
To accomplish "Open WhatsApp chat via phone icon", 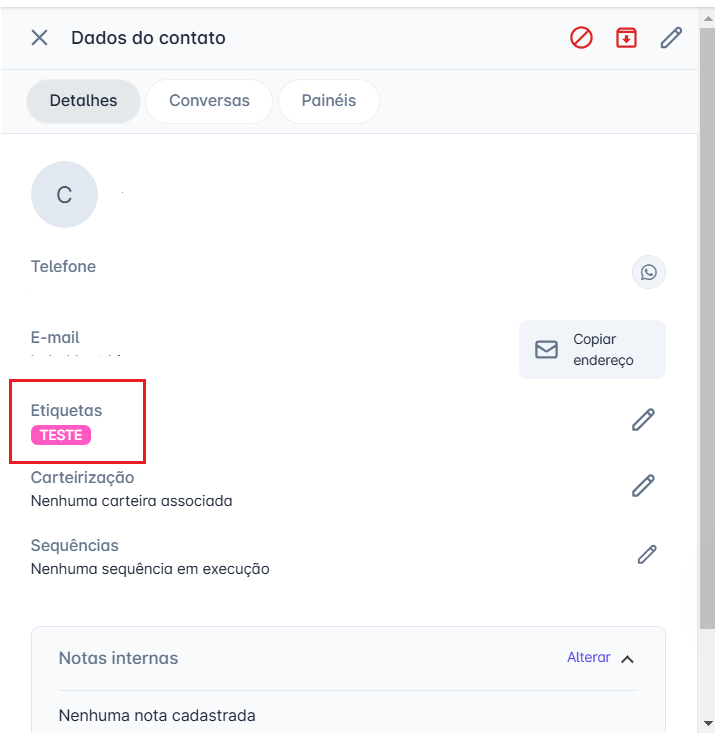I will click(649, 272).
